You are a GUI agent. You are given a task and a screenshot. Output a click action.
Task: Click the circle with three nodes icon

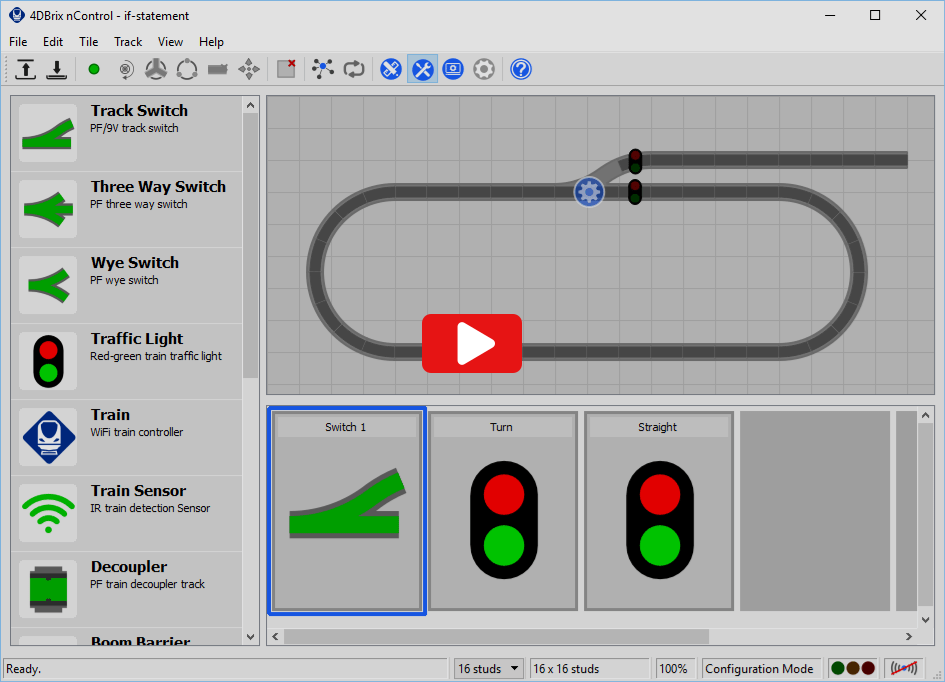coord(187,69)
